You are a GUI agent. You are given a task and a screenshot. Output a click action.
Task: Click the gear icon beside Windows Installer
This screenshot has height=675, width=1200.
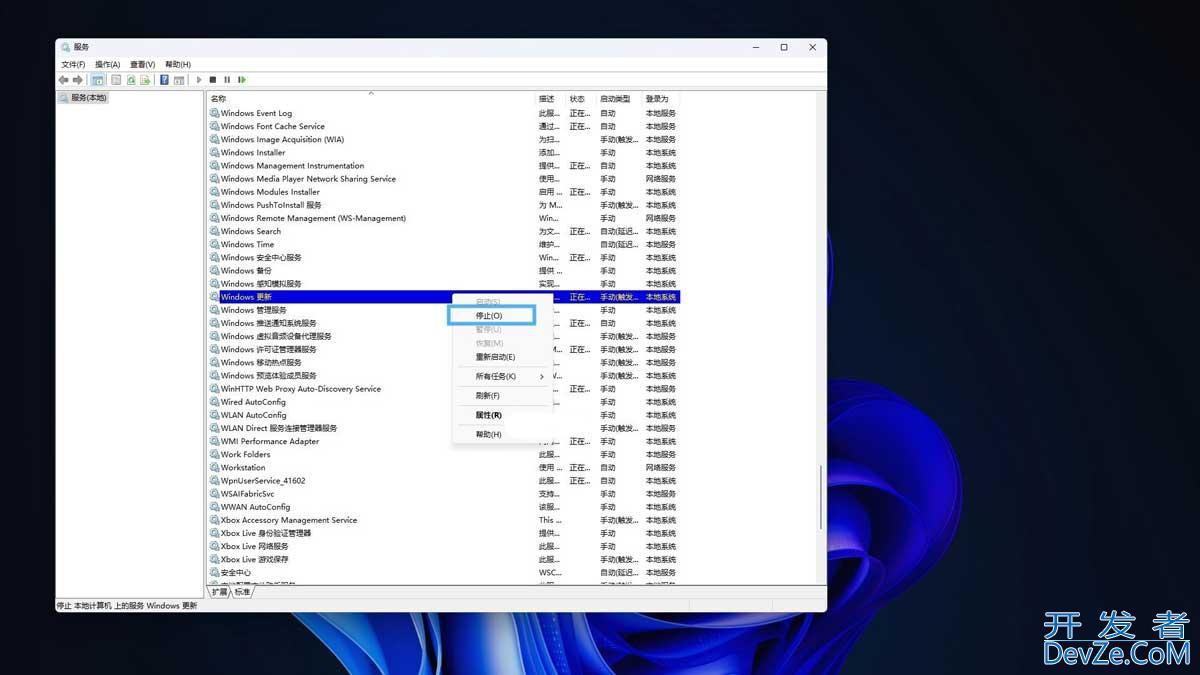(214, 152)
